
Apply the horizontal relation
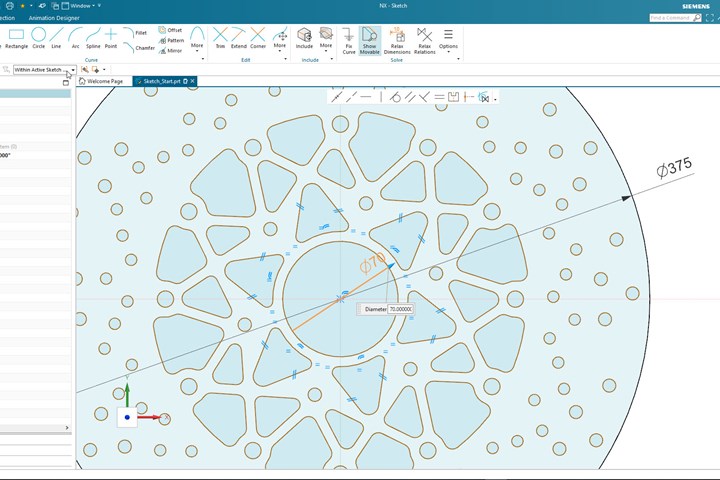click(x=366, y=97)
